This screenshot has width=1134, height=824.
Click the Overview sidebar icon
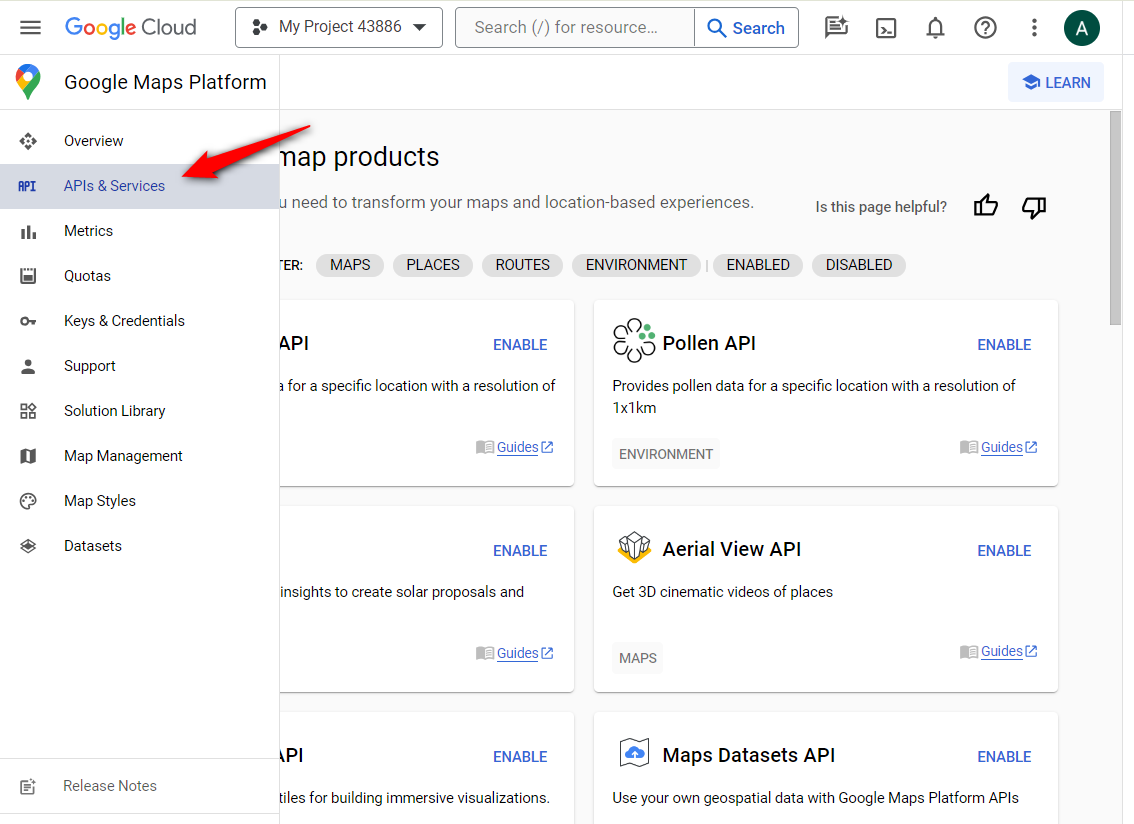click(x=28, y=141)
